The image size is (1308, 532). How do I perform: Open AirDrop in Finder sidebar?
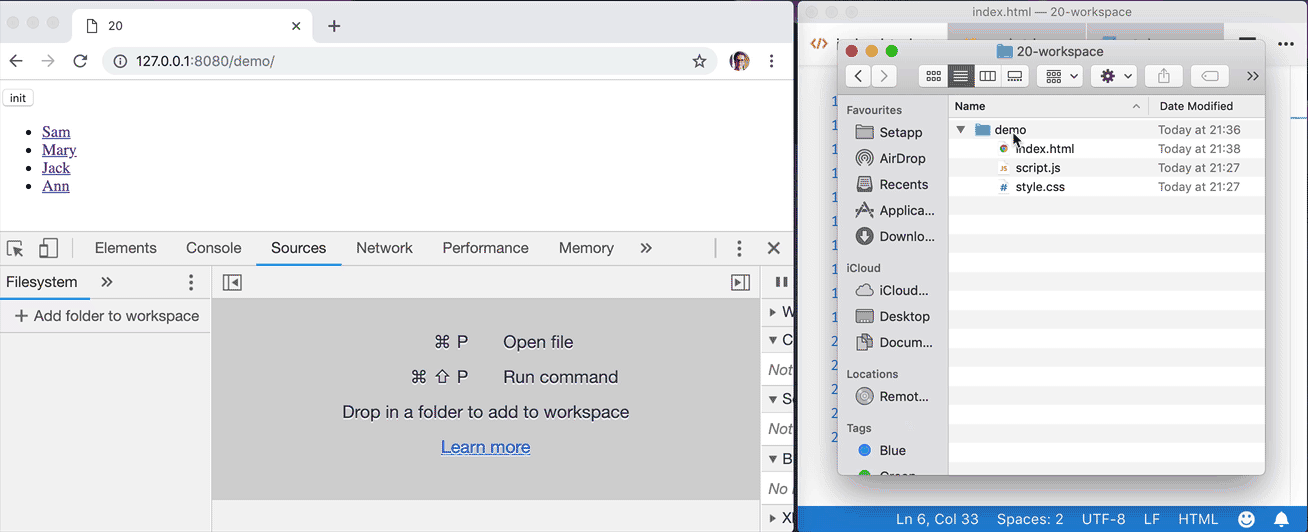pos(889,159)
